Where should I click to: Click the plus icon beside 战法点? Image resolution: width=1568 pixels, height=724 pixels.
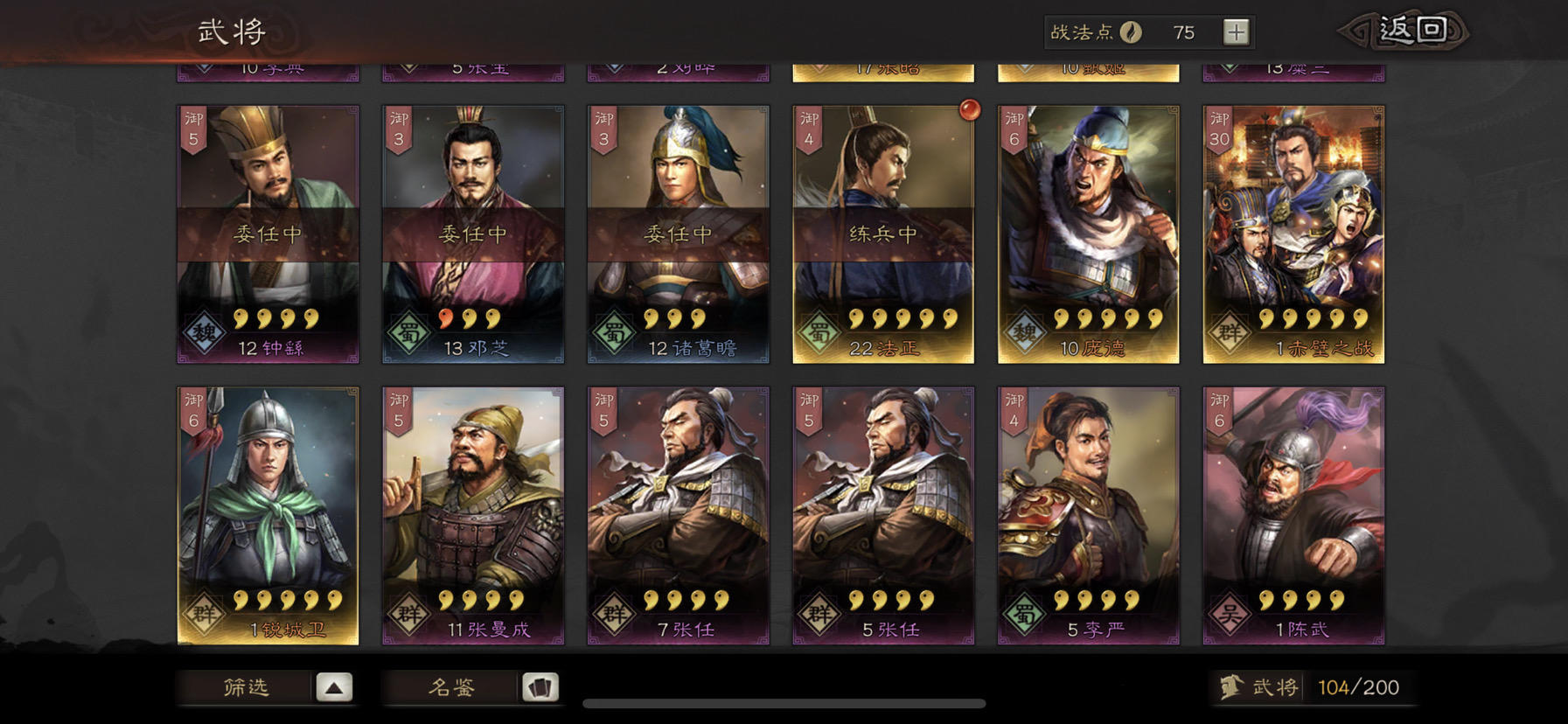point(1235,32)
